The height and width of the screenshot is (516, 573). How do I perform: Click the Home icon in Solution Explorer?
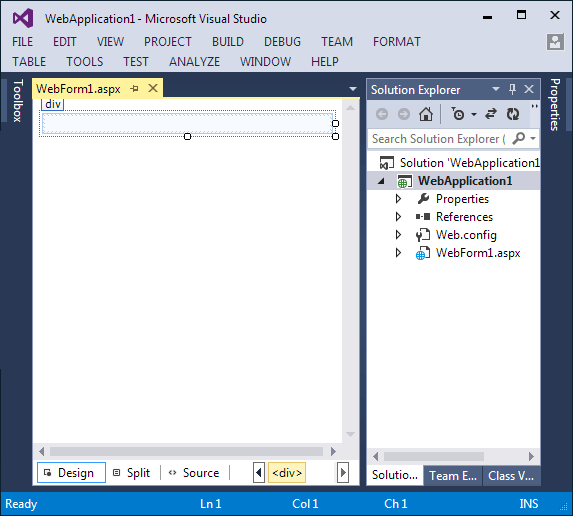pos(426,114)
